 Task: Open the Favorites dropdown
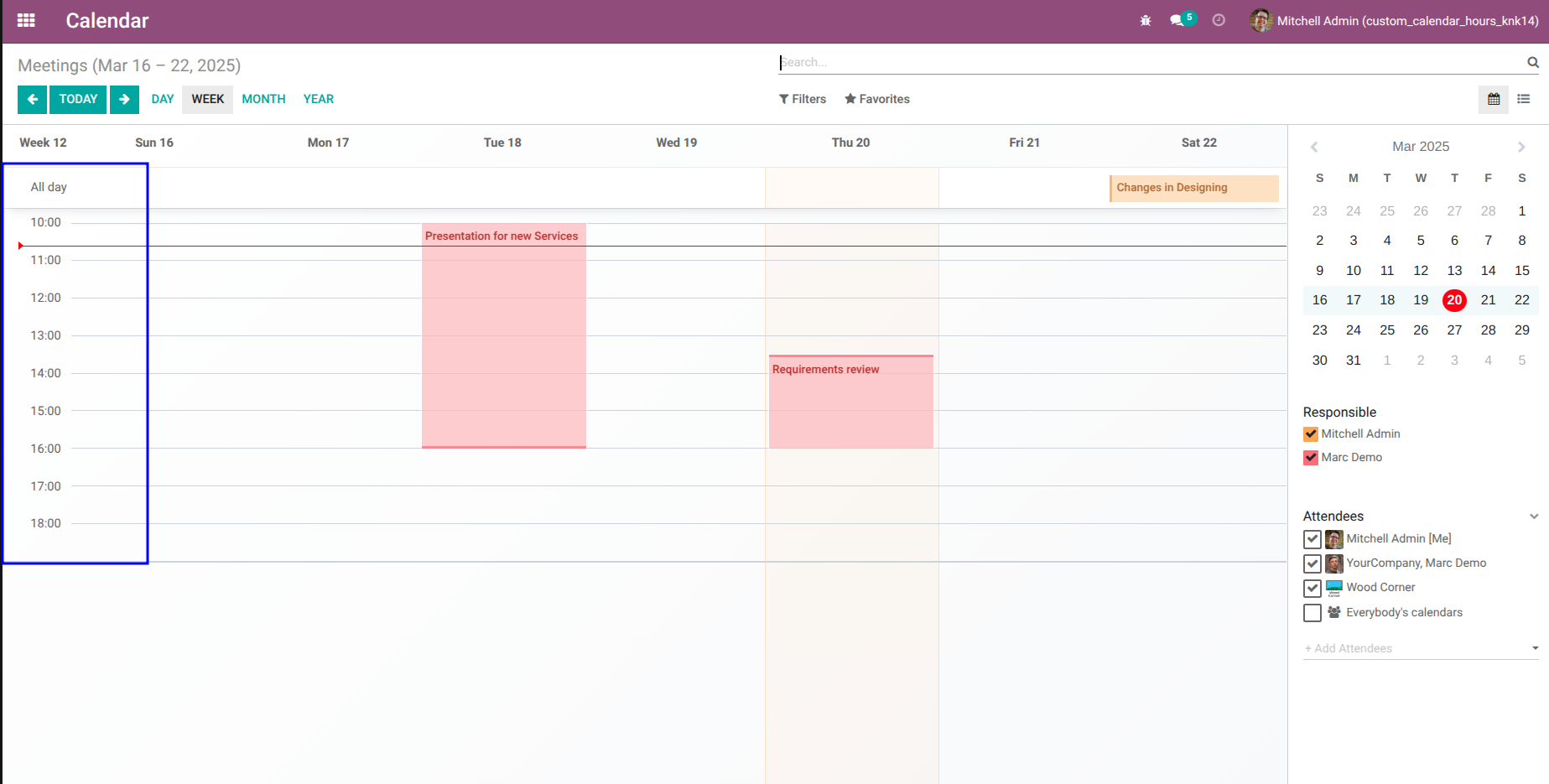(x=877, y=99)
